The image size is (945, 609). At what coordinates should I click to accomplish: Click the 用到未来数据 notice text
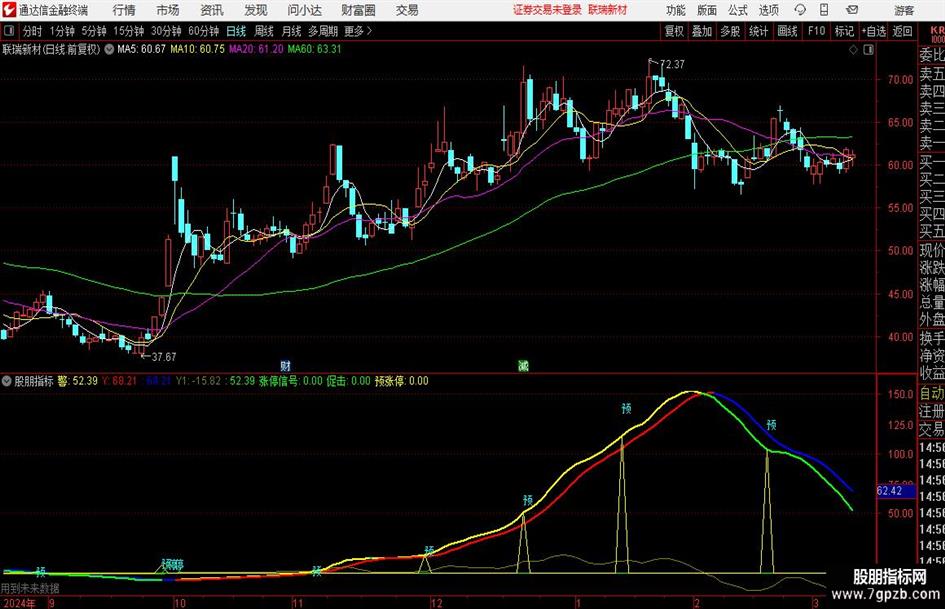coord(30,588)
